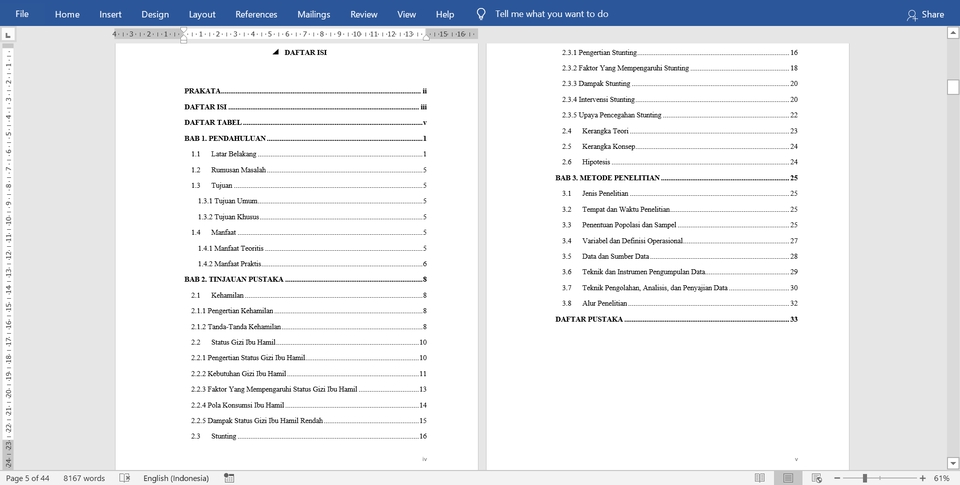Switch to the Mailings tab
Image resolution: width=960 pixels, height=485 pixels.
pyautogui.click(x=313, y=14)
